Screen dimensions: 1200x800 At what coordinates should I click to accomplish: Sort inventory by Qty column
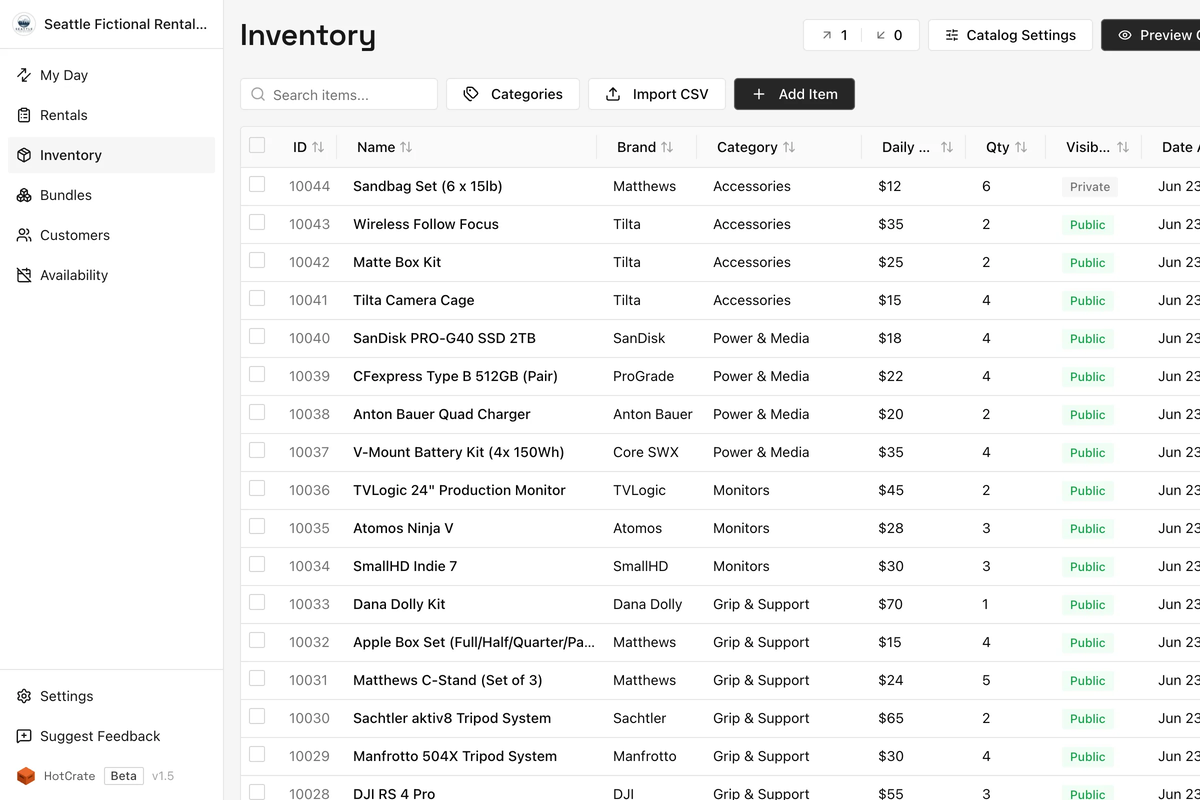point(1021,147)
